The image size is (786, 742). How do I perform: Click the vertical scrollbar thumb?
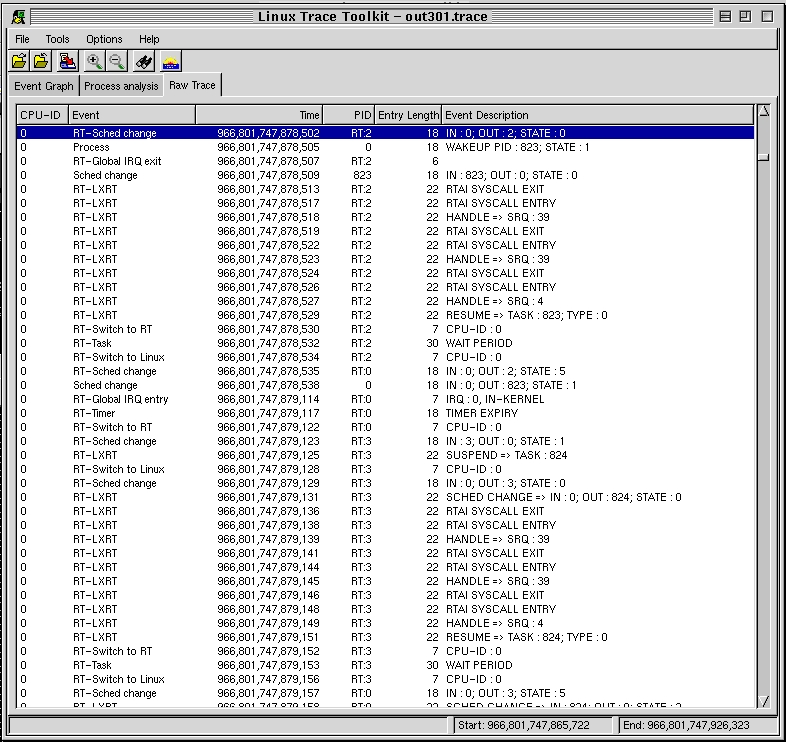[764, 157]
